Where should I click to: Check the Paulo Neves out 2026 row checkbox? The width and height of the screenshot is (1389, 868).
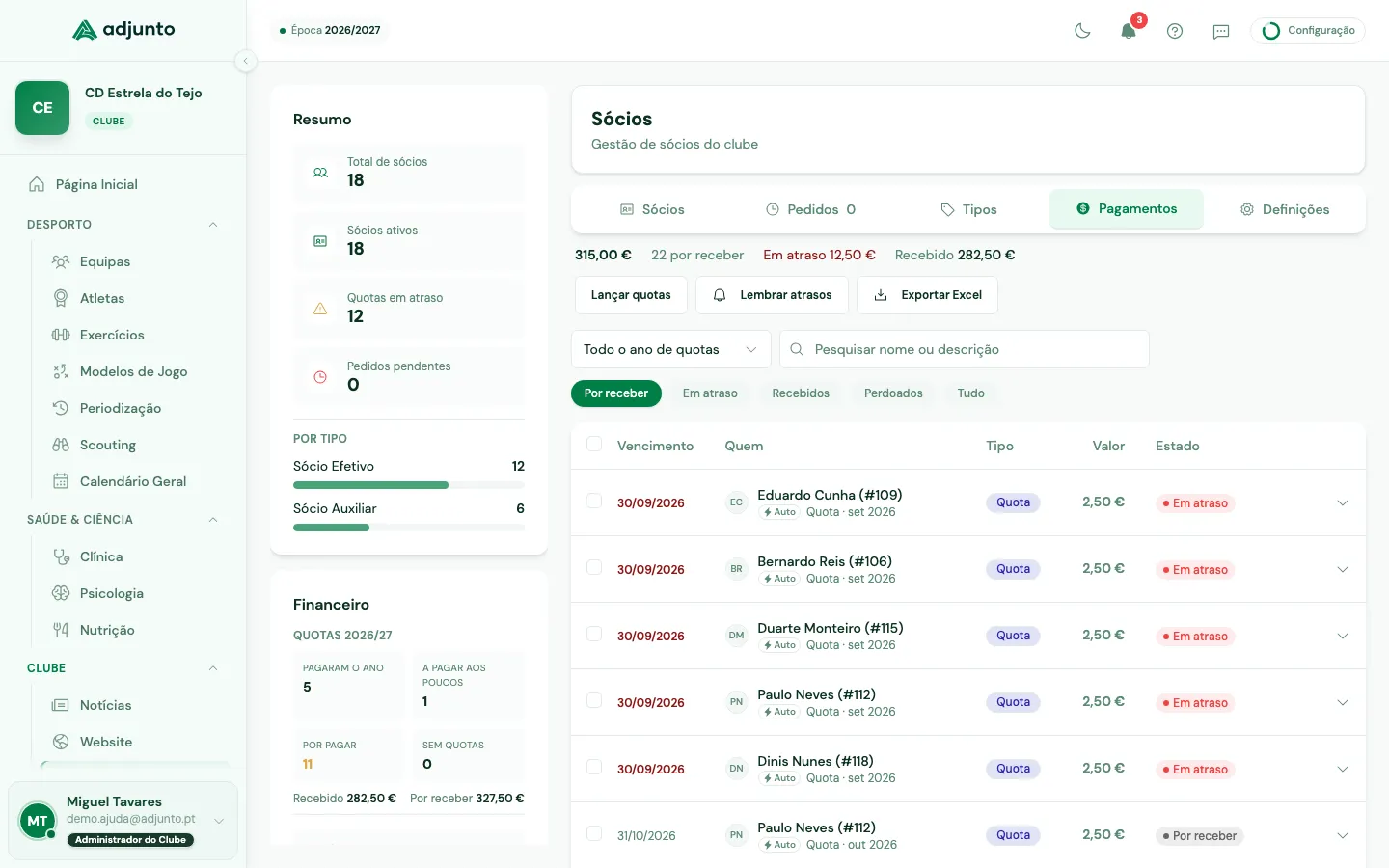pos(594,833)
